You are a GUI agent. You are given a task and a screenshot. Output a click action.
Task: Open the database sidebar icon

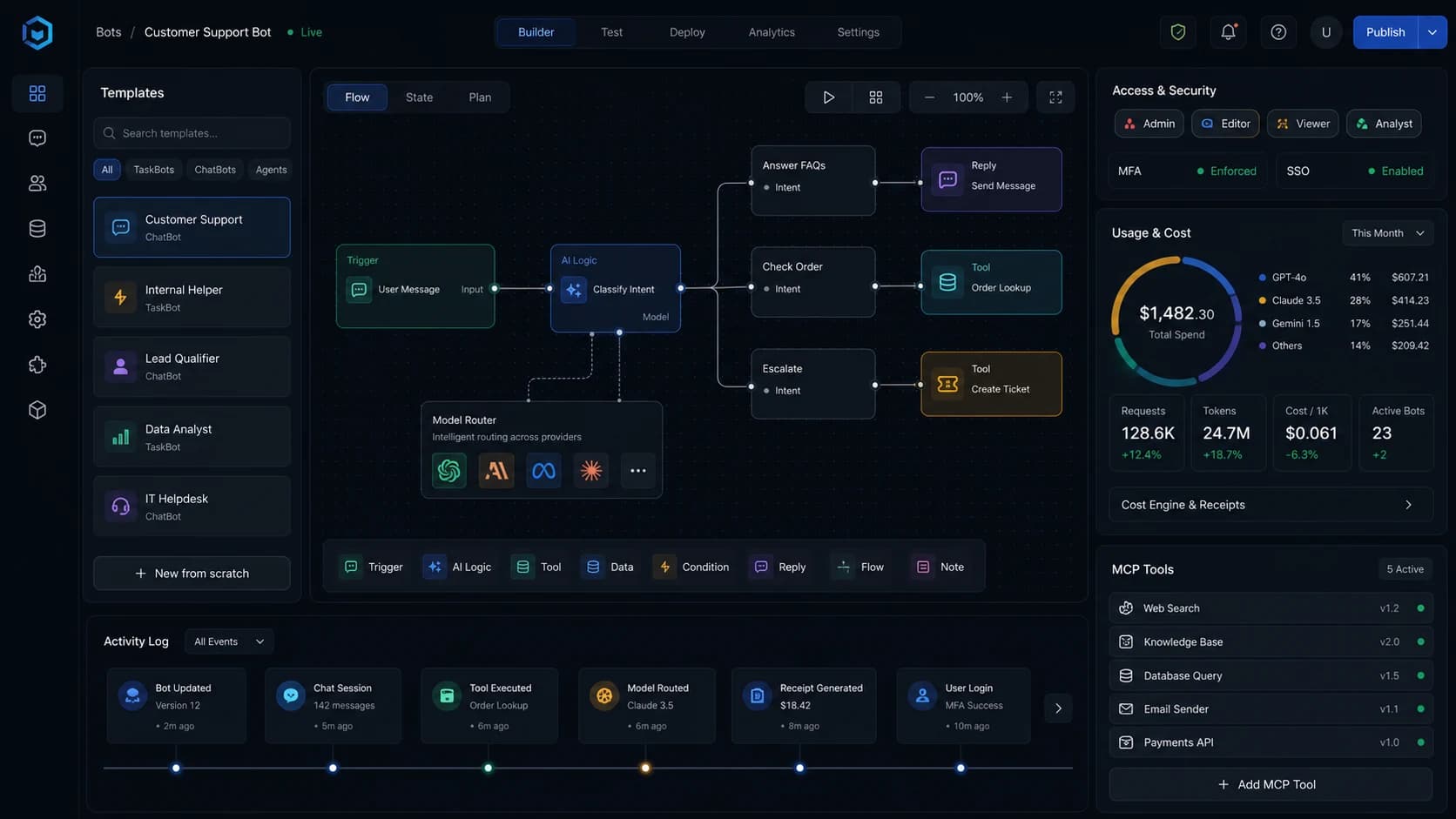click(37, 229)
